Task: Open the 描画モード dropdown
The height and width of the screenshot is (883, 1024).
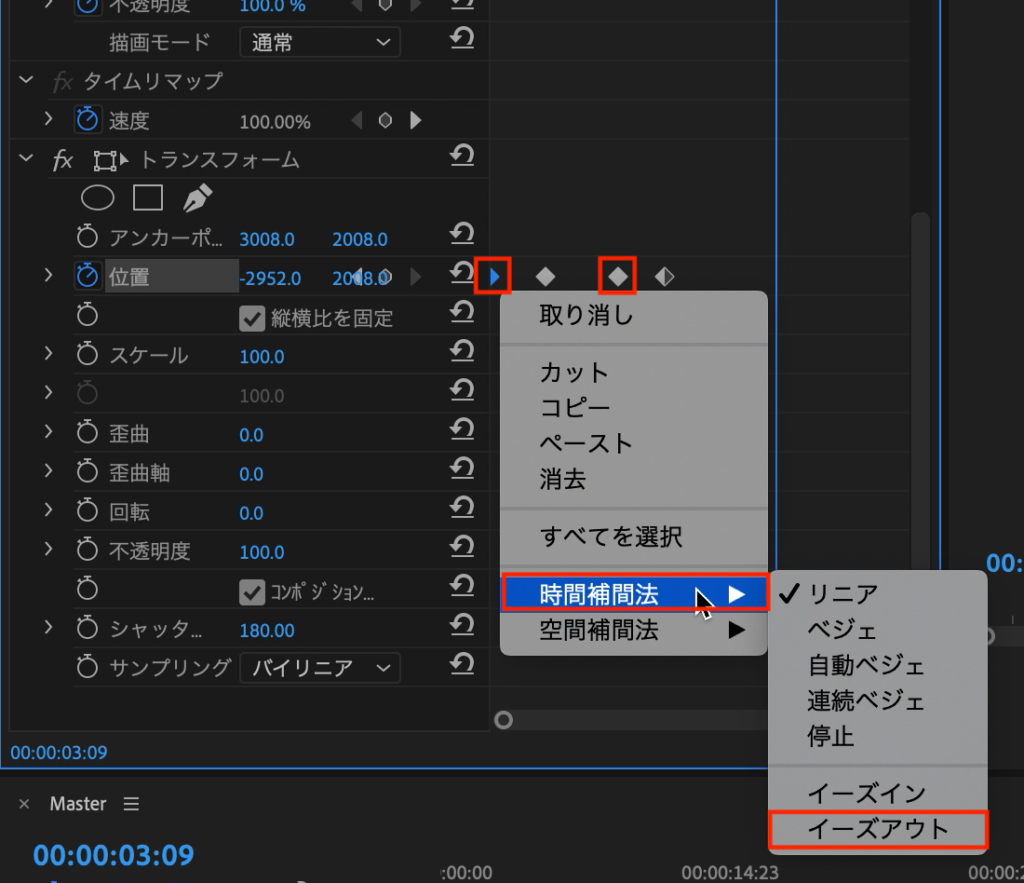Action: pyautogui.click(x=320, y=42)
